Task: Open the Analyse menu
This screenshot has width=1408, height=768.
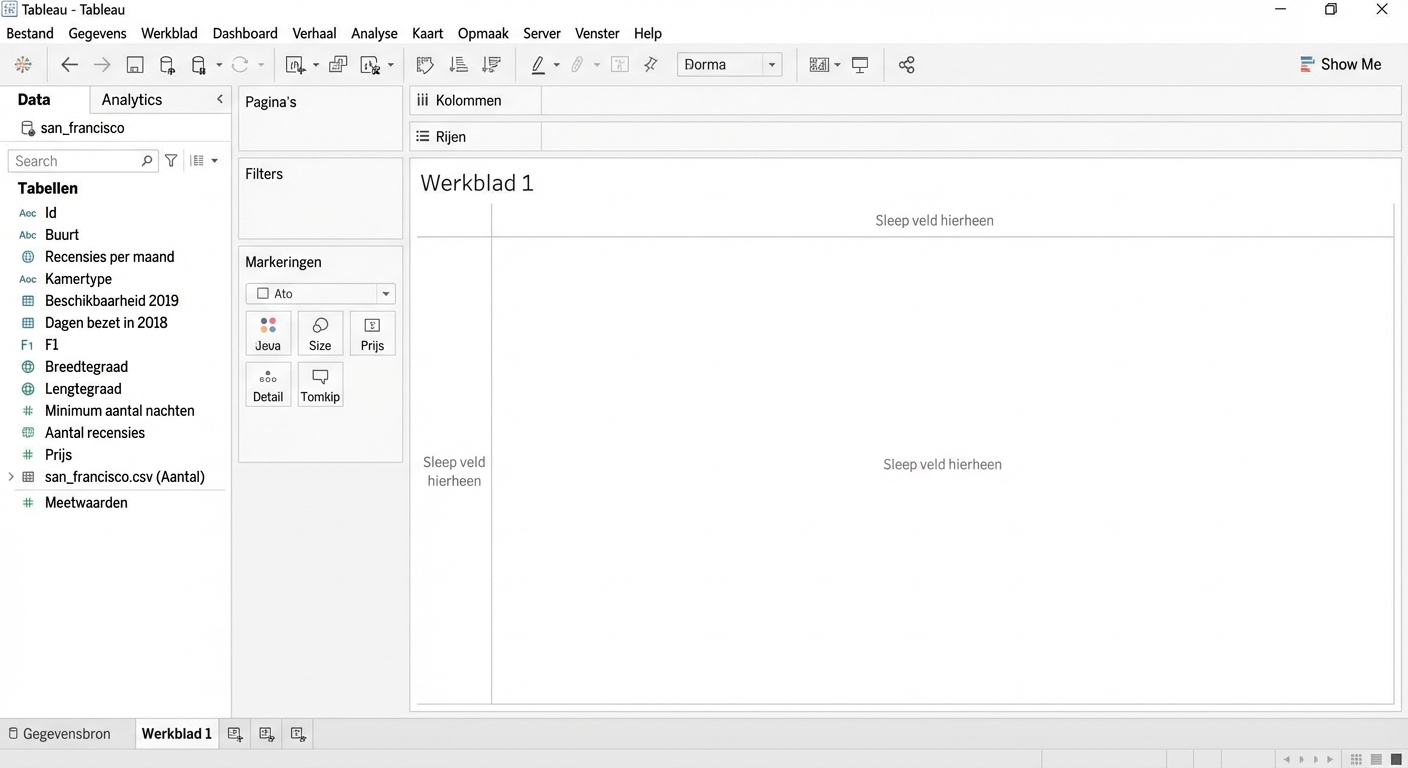Action: [374, 33]
